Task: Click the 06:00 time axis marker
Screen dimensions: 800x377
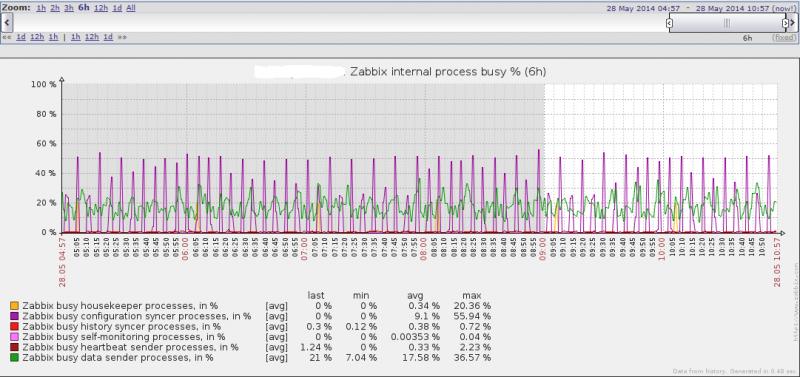Action: coord(185,248)
